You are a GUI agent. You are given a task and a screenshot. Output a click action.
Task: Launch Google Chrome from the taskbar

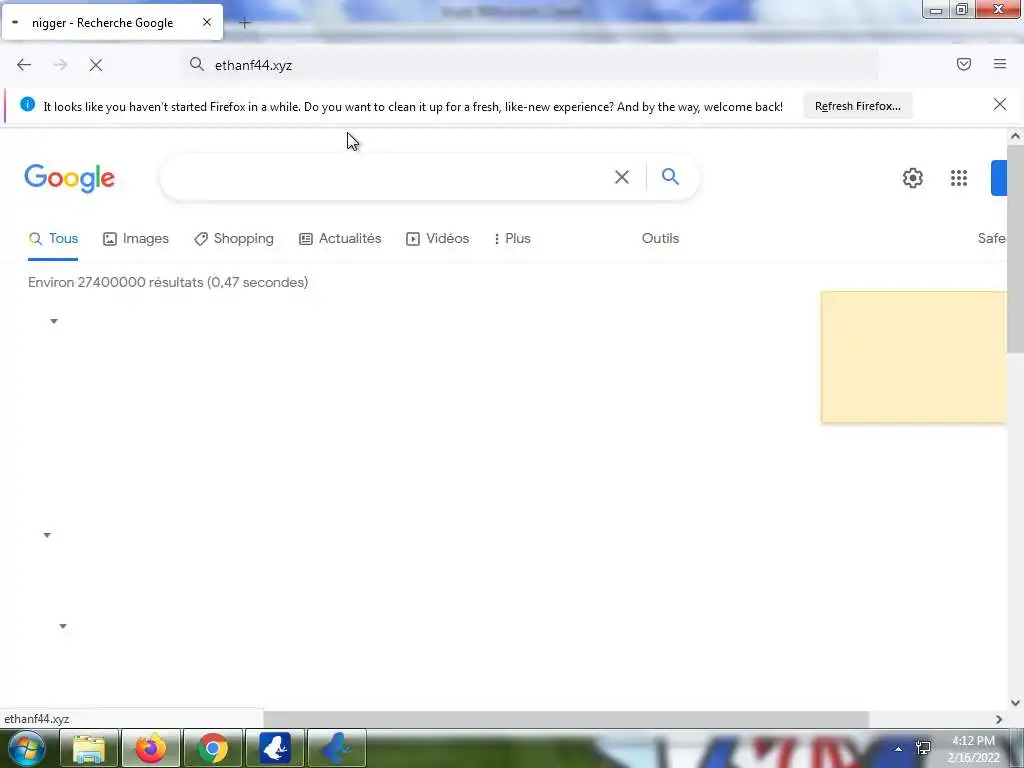coord(213,748)
